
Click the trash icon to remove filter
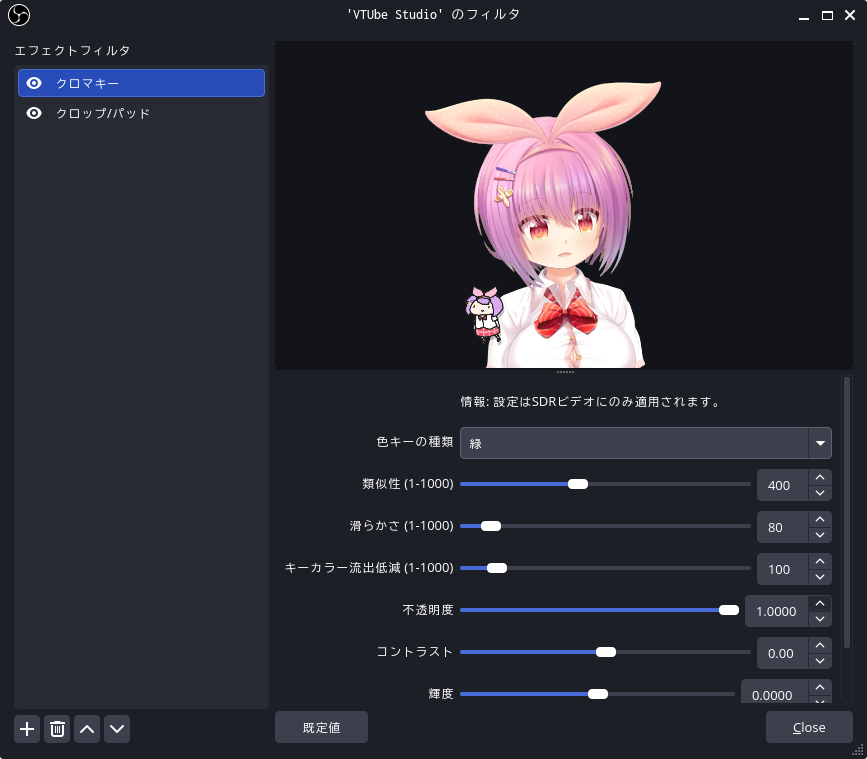[x=58, y=729]
